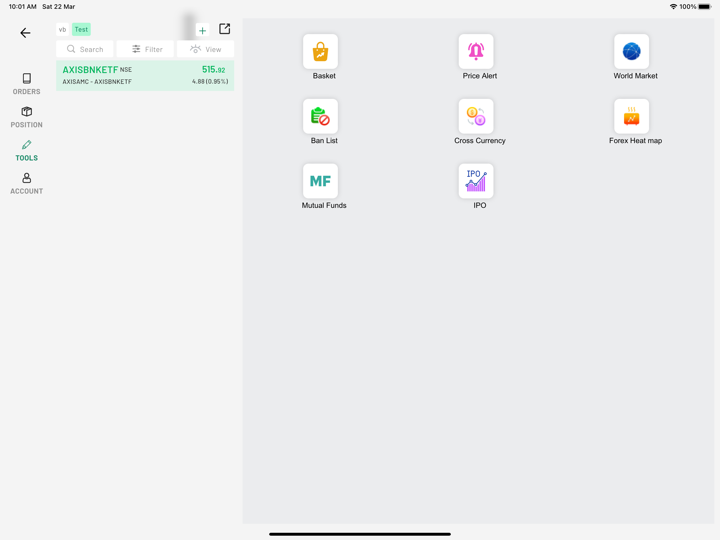Open the Price Alert tool
Image resolution: width=720 pixels, height=540 pixels.
(476, 51)
